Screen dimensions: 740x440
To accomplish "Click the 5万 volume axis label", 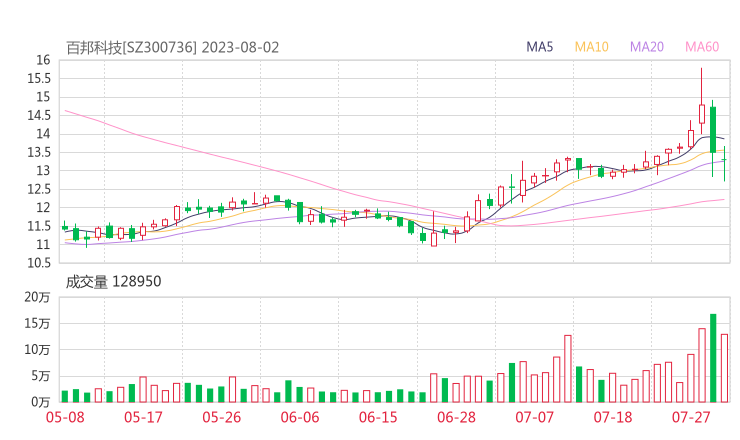I will [x=41, y=376].
